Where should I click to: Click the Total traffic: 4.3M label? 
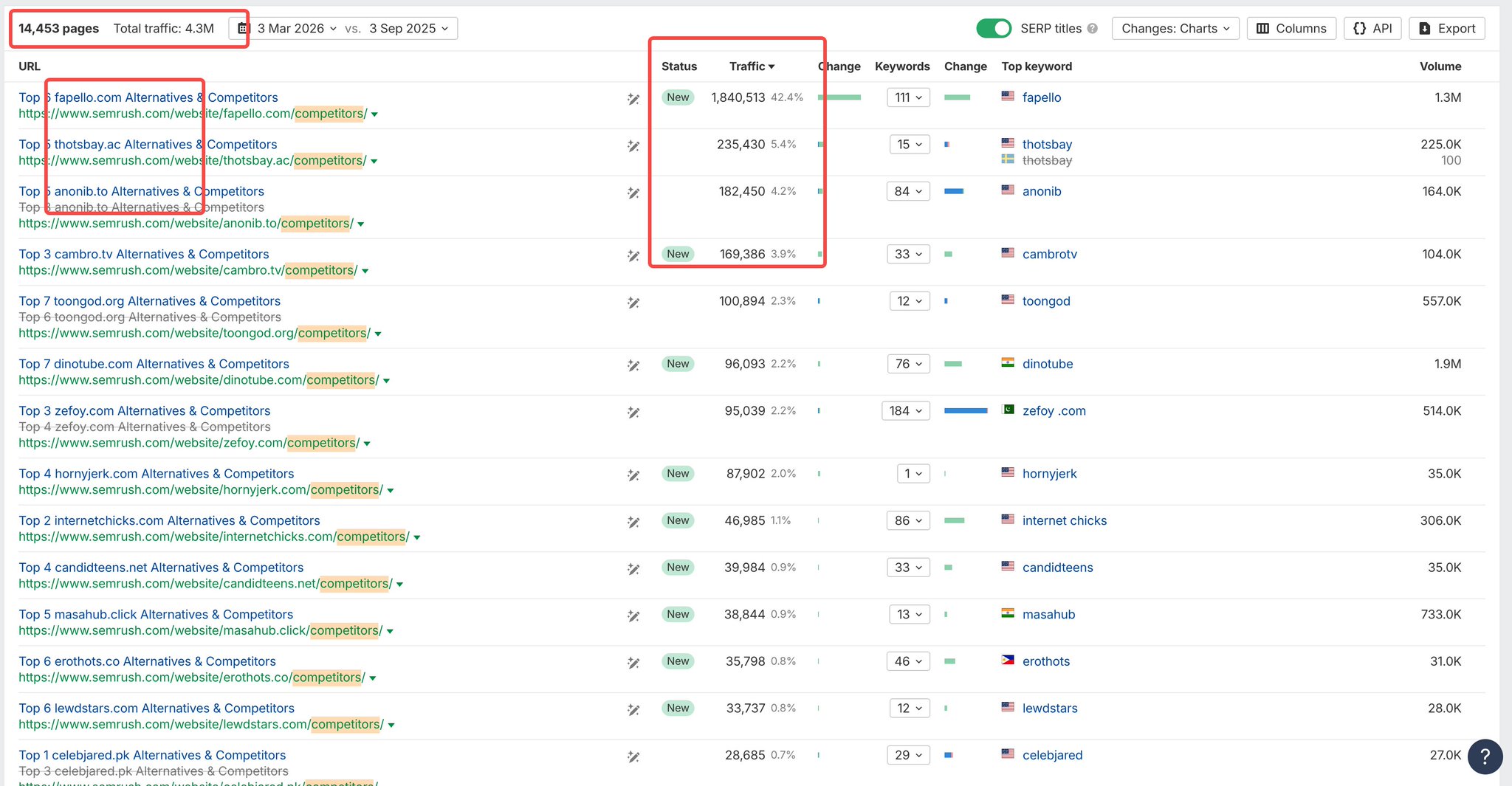pos(164,29)
